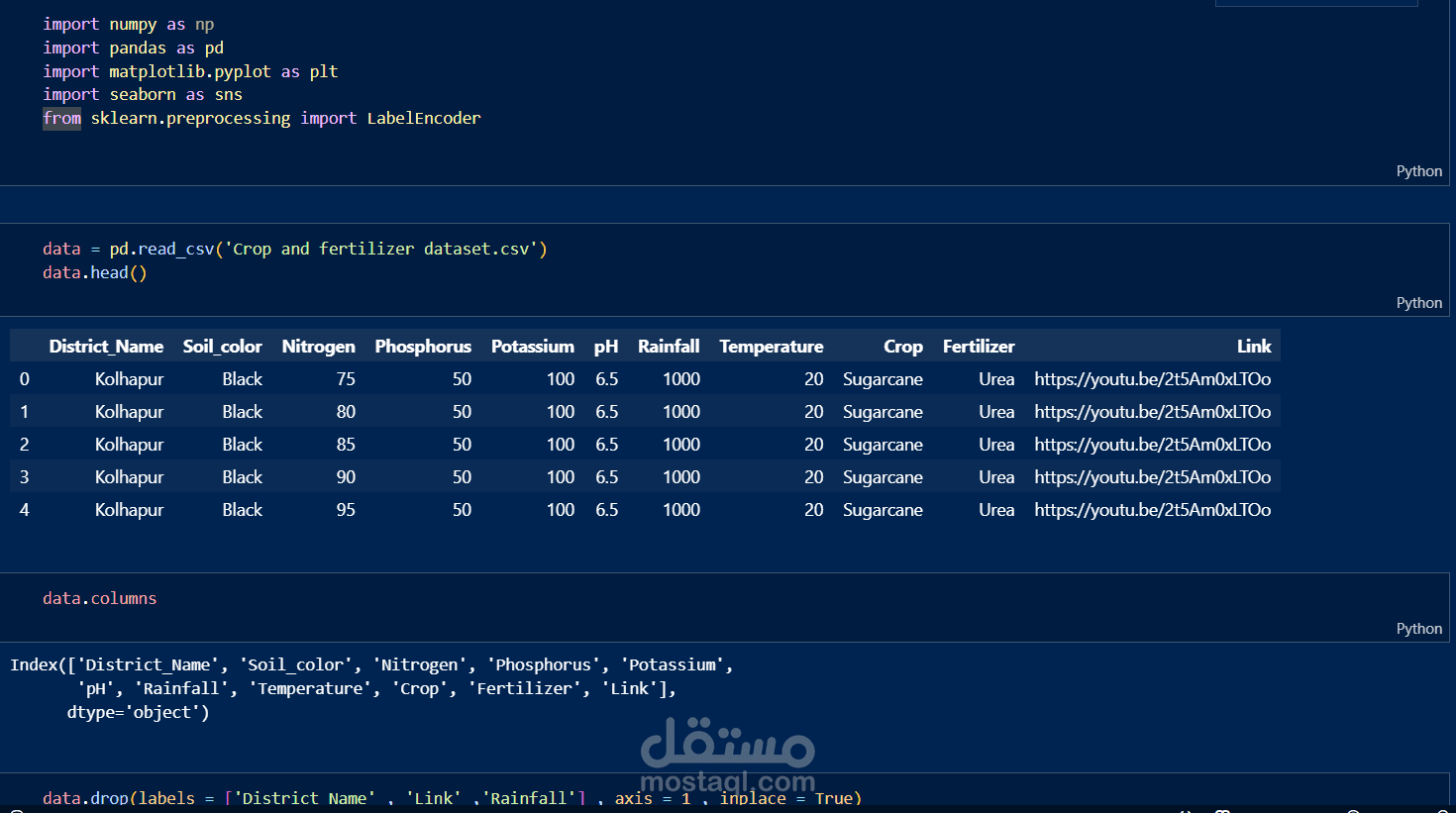
Task: Click the Fertilizer column header
Action: (x=979, y=347)
